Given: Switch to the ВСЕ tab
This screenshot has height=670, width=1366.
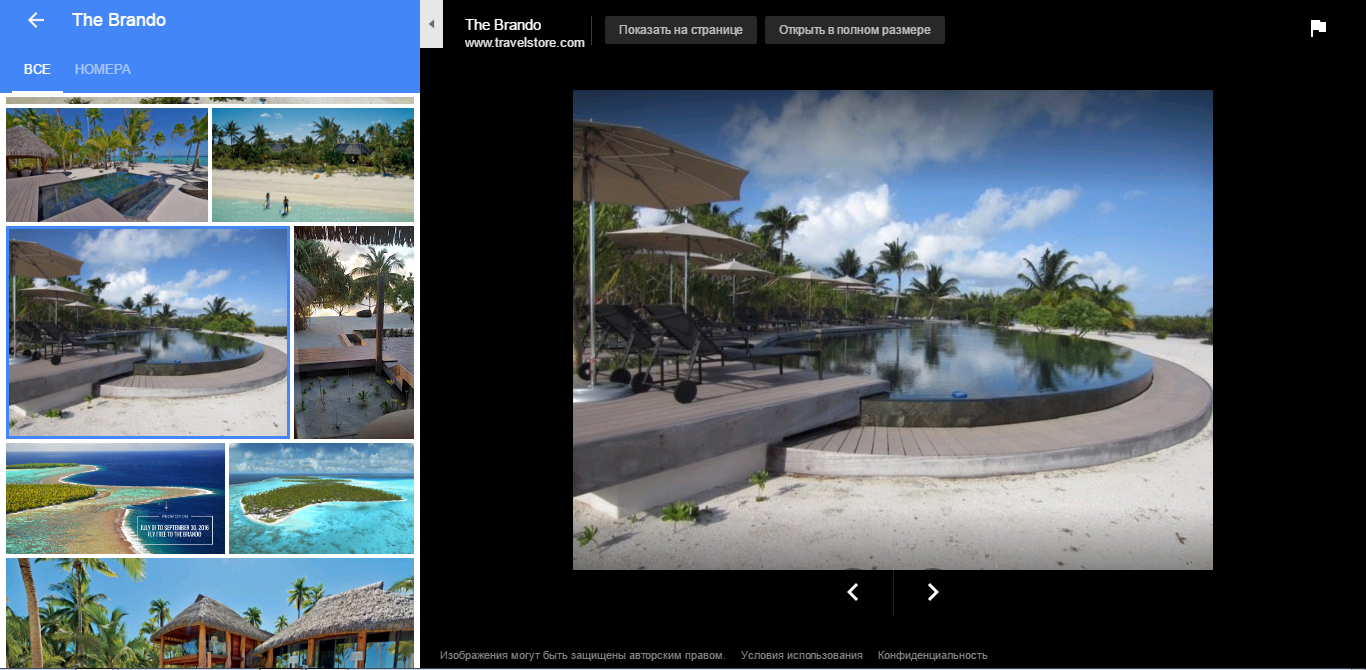Looking at the screenshot, I should coord(37,69).
